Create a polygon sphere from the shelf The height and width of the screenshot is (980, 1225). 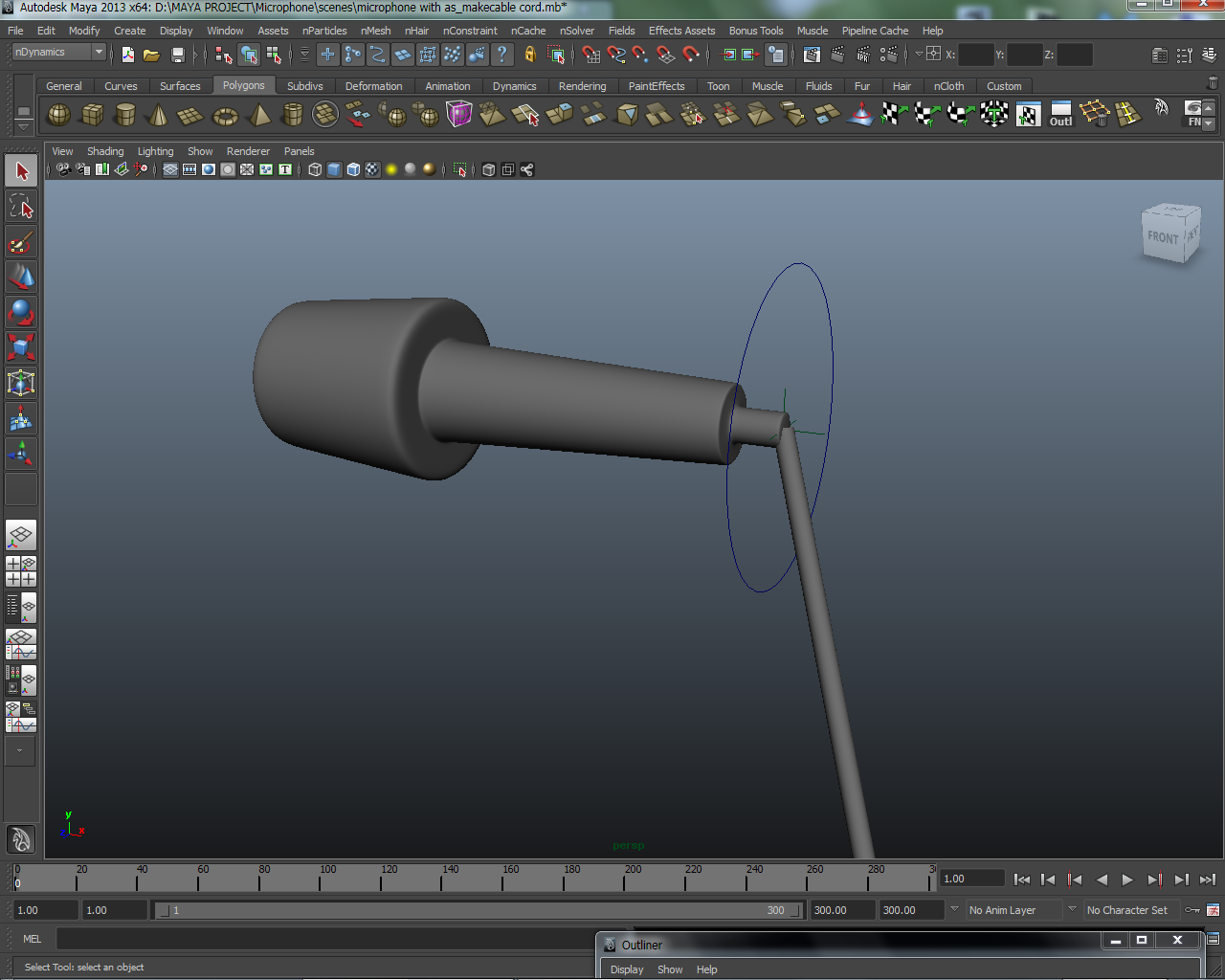pyautogui.click(x=59, y=116)
